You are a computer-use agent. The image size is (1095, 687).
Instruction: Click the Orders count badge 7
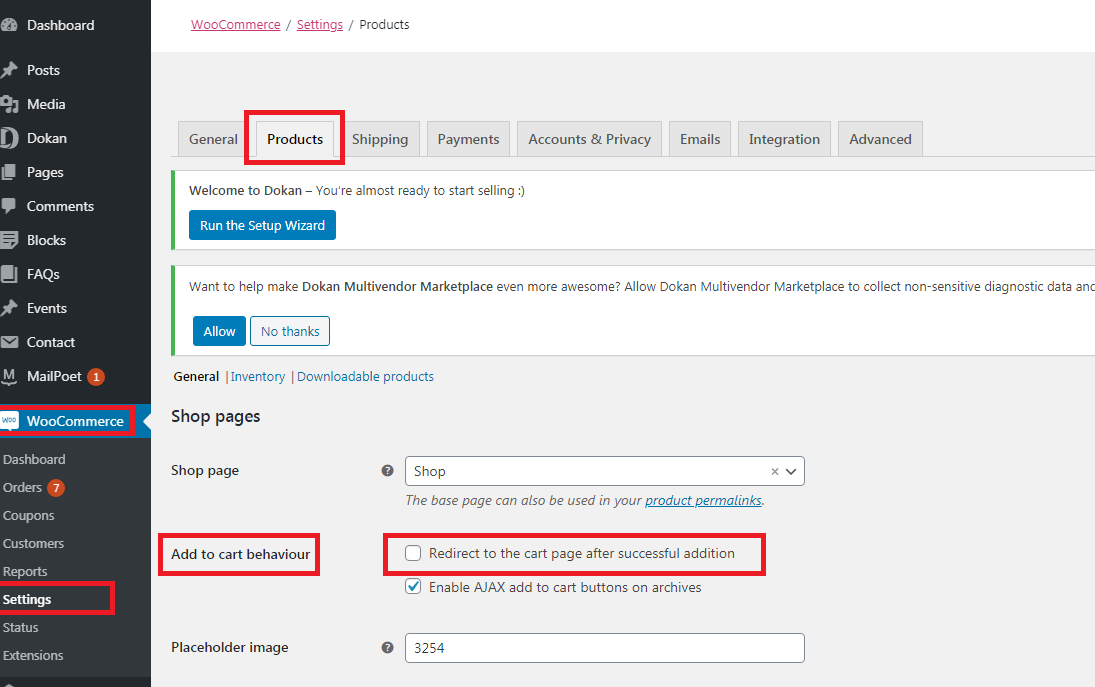(56, 487)
